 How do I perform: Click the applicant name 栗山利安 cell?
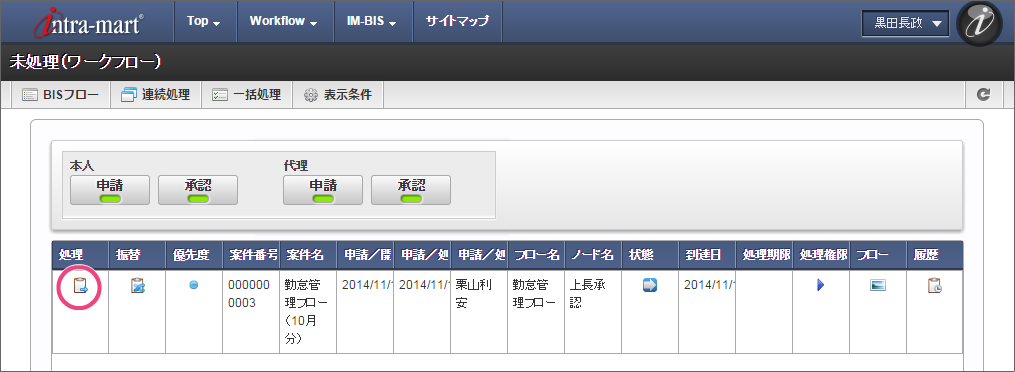point(479,312)
